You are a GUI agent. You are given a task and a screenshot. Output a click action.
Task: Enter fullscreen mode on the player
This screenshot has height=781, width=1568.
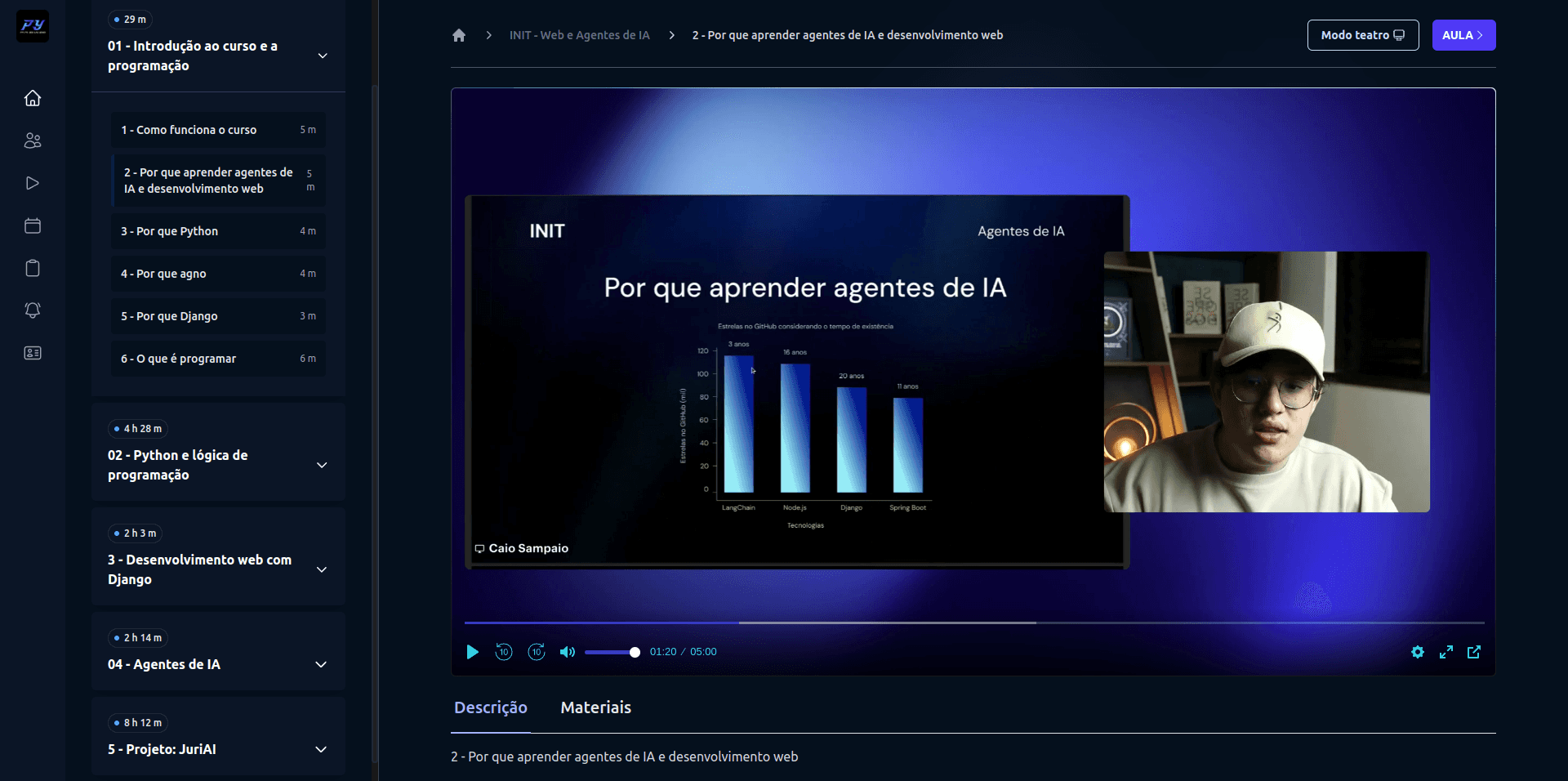1447,652
